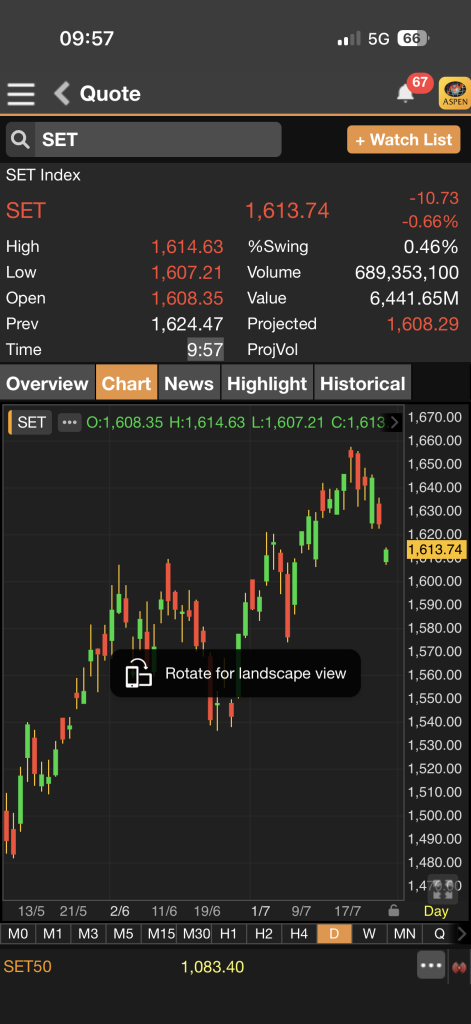Add SET to Watch List
Screen dimensions: 471x1024
404,140
